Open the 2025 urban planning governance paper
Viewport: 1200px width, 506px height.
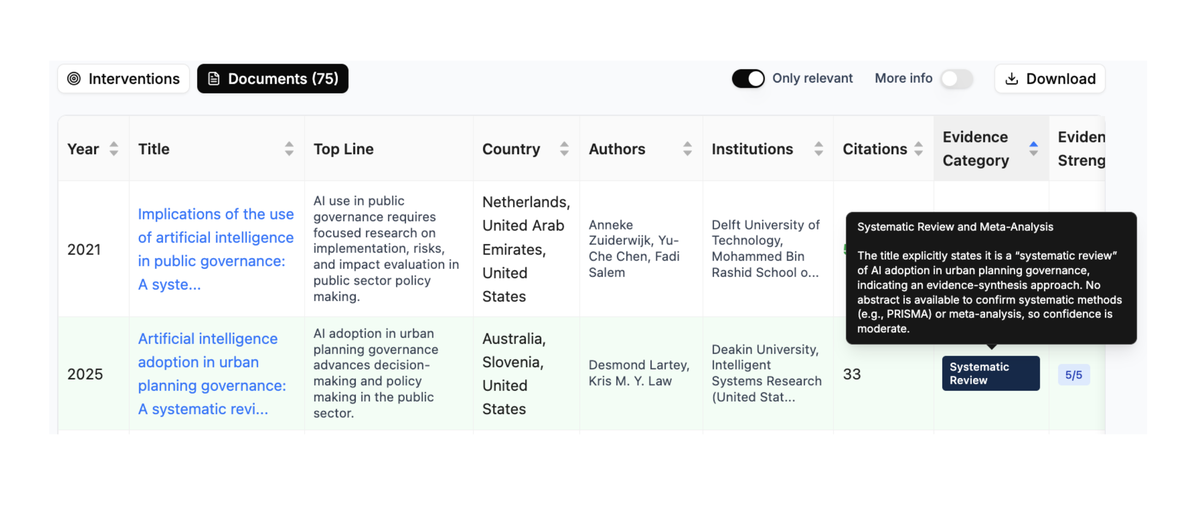(x=212, y=374)
